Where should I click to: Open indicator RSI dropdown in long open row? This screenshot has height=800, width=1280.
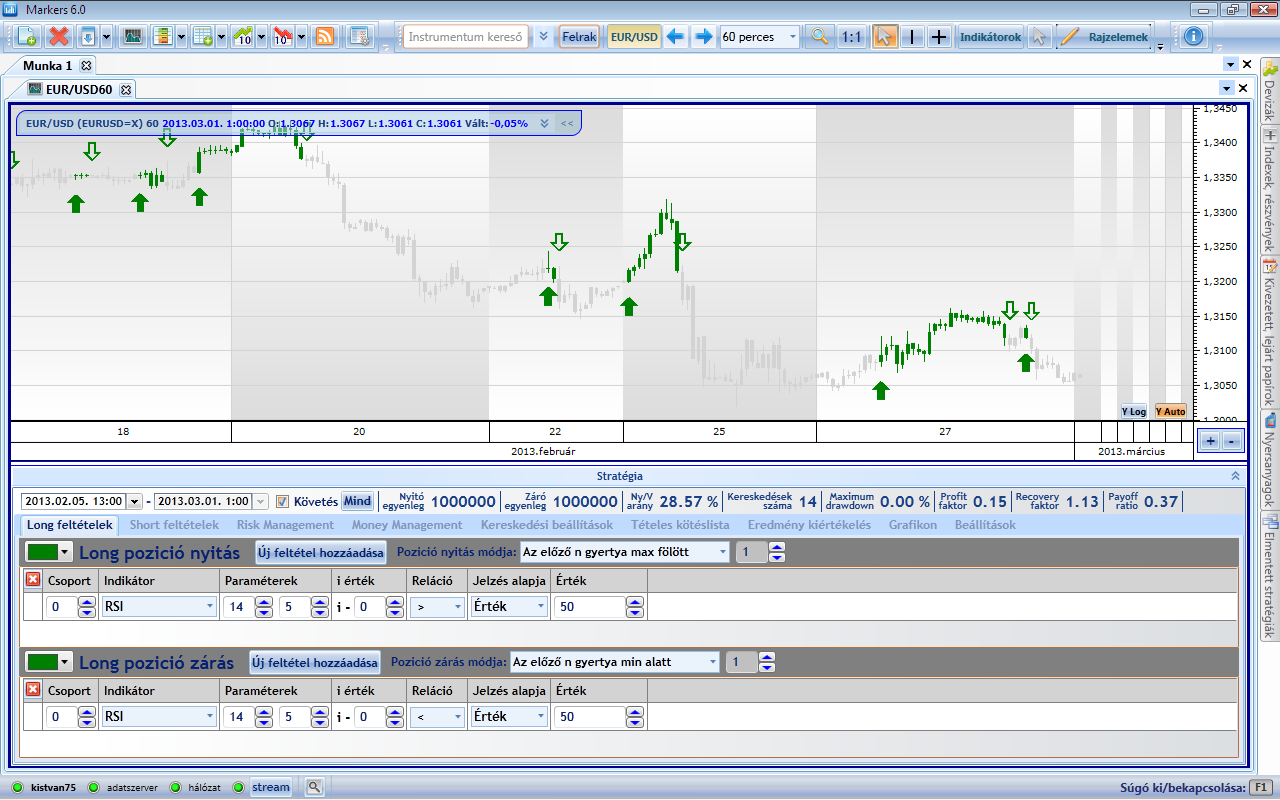pos(209,606)
